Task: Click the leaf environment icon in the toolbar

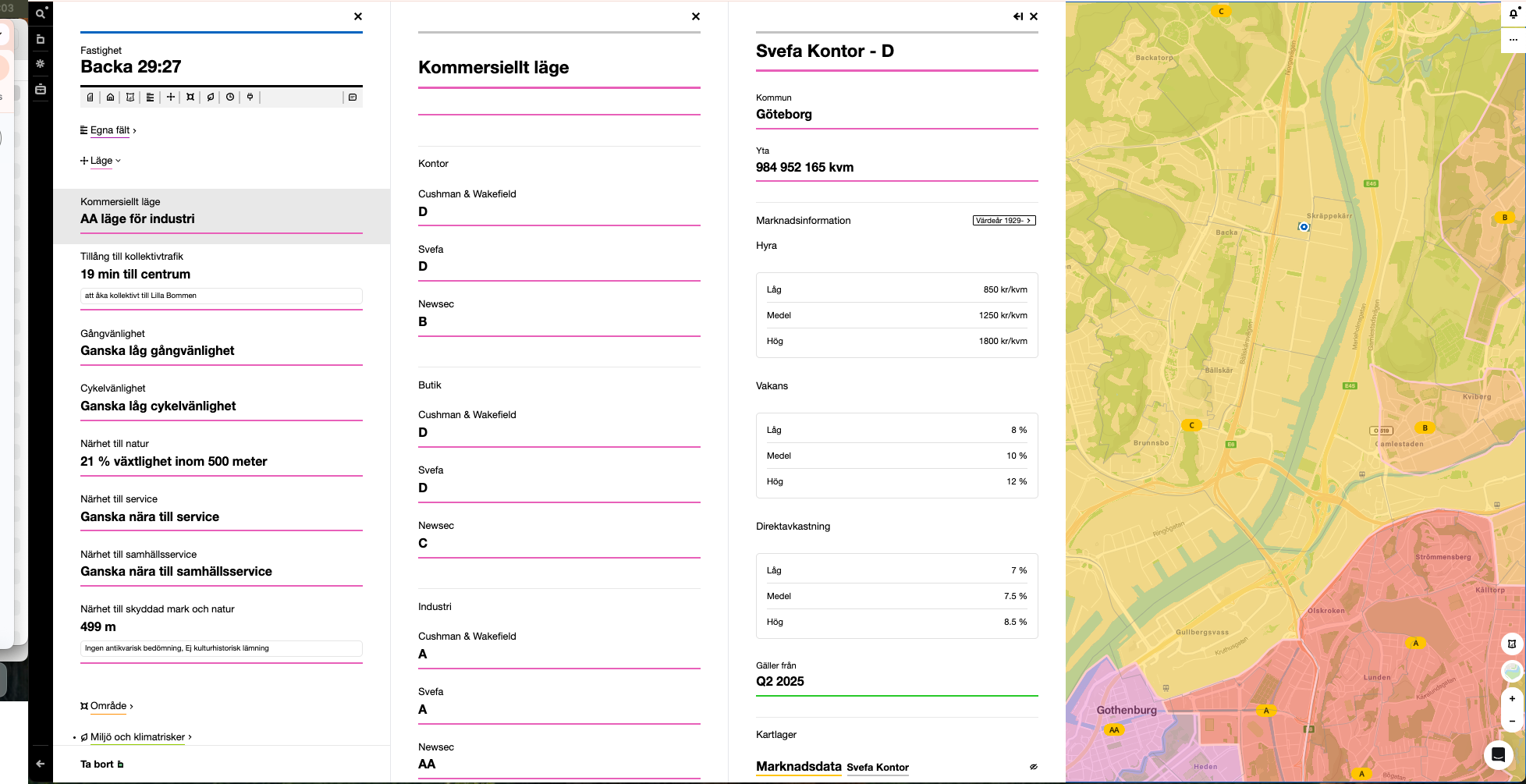Action: pyautogui.click(x=211, y=98)
